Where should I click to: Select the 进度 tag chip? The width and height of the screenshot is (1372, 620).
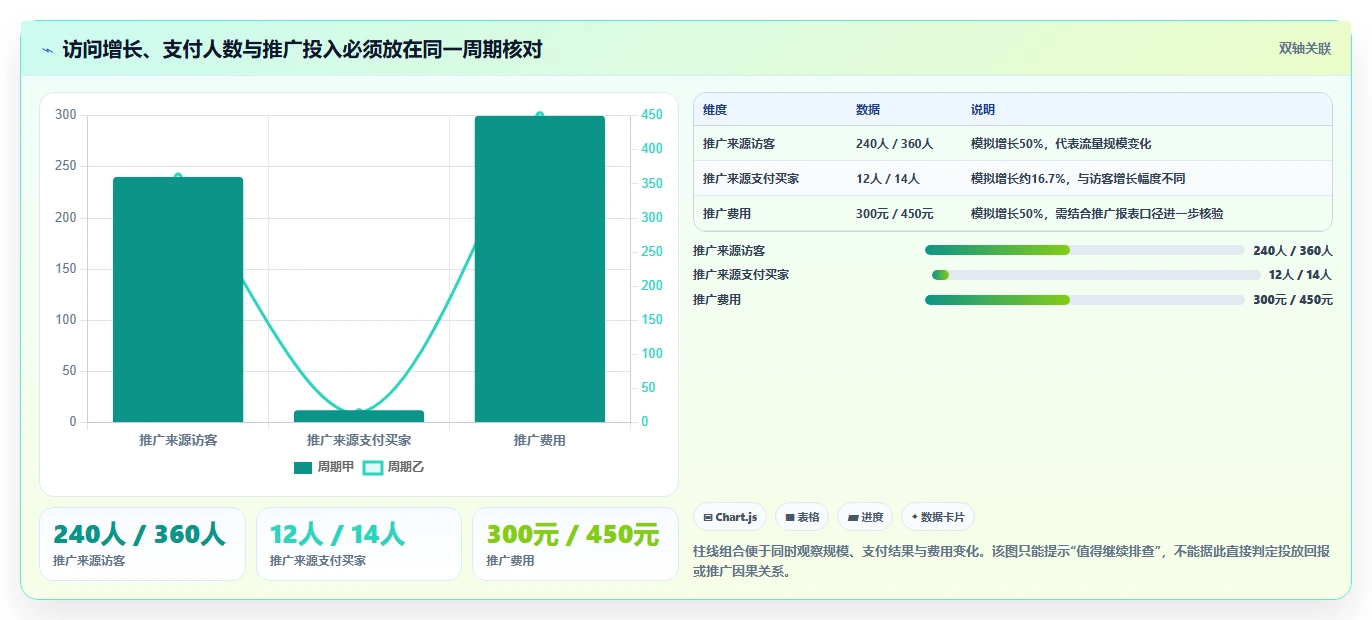(865, 517)
